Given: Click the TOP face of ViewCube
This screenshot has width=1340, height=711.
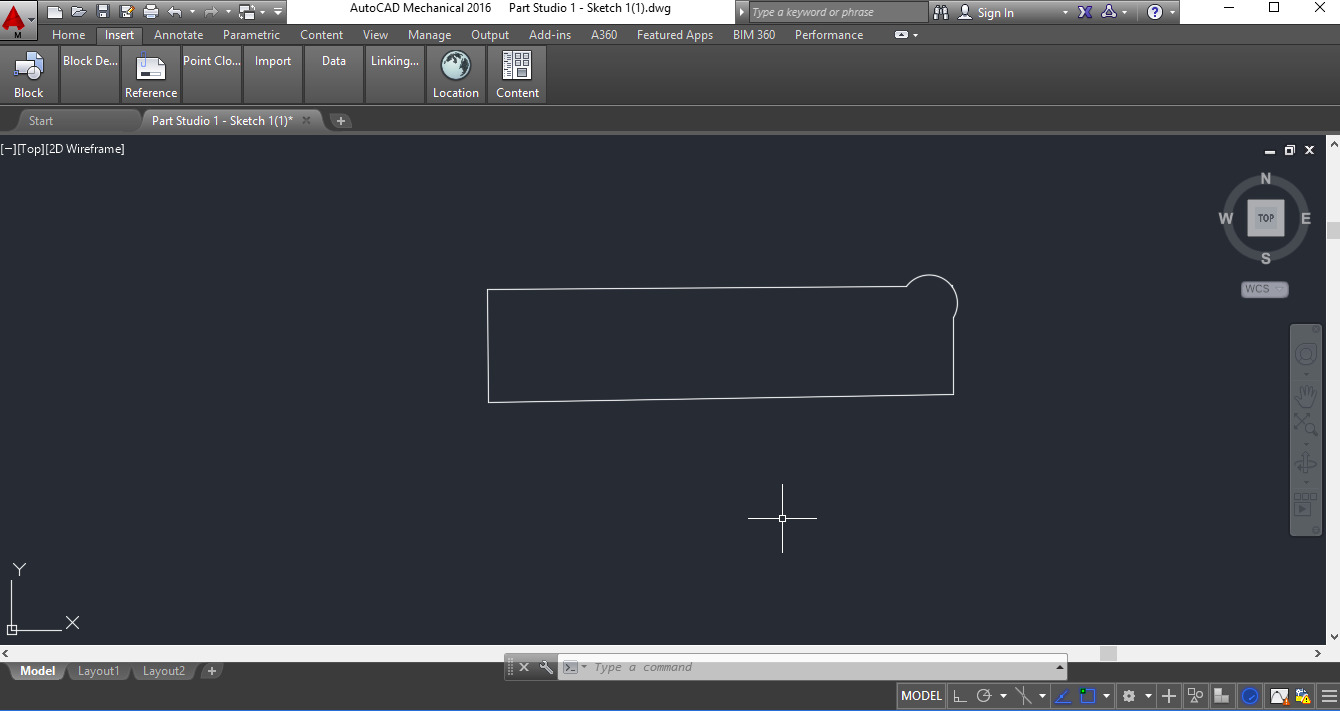Looking at the screenshot, I should point(1266,218).
